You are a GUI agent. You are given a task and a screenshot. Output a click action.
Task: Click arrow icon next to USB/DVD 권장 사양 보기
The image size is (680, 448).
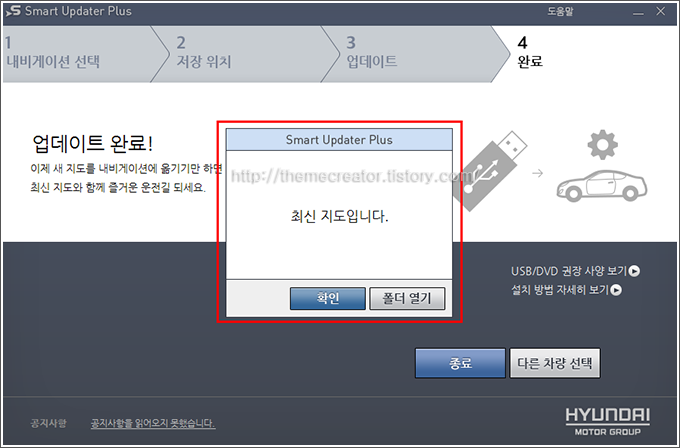tap(634, 271)
